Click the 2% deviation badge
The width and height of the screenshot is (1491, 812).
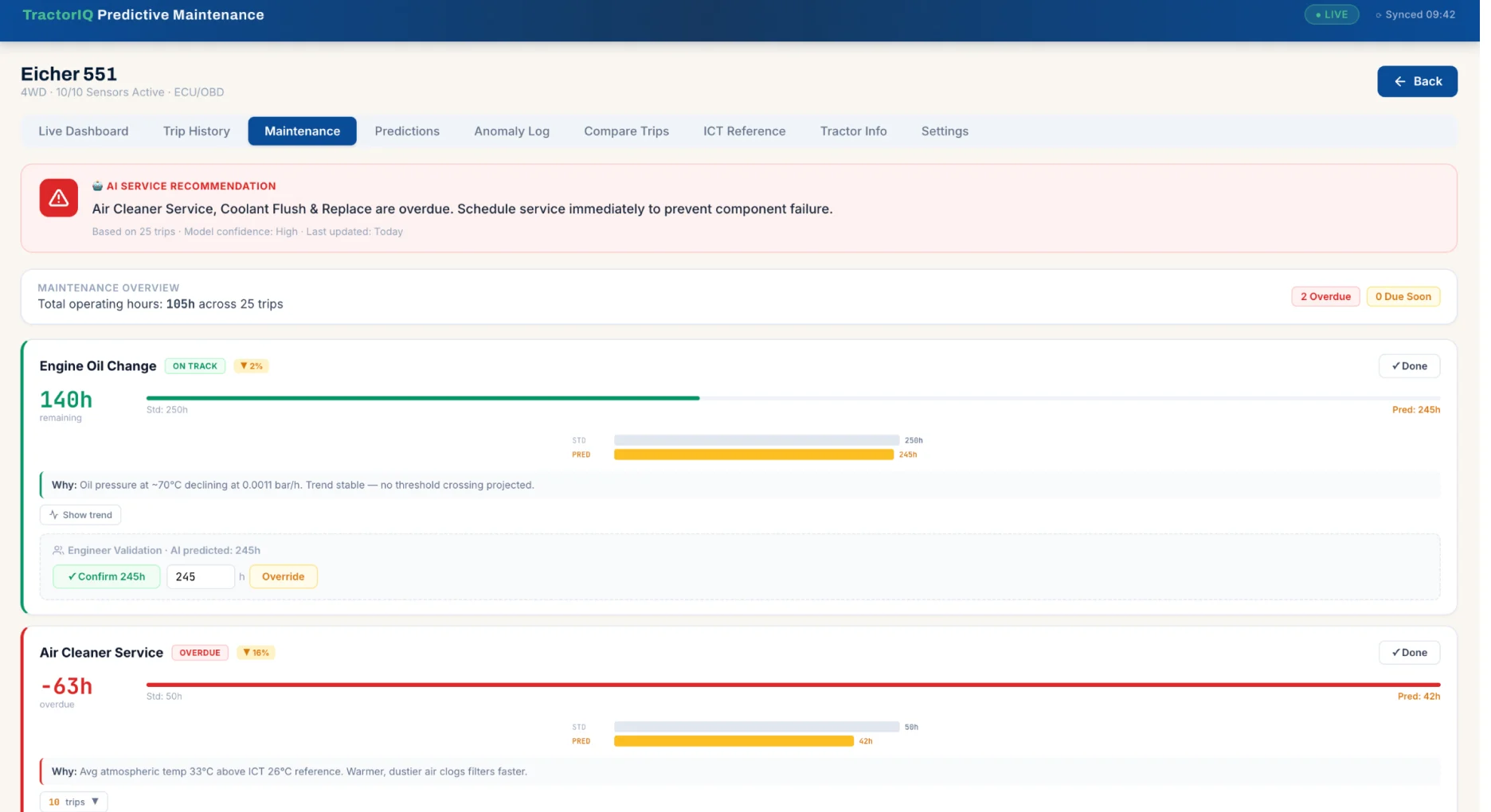pyautogui.click(x=251, y=366)
